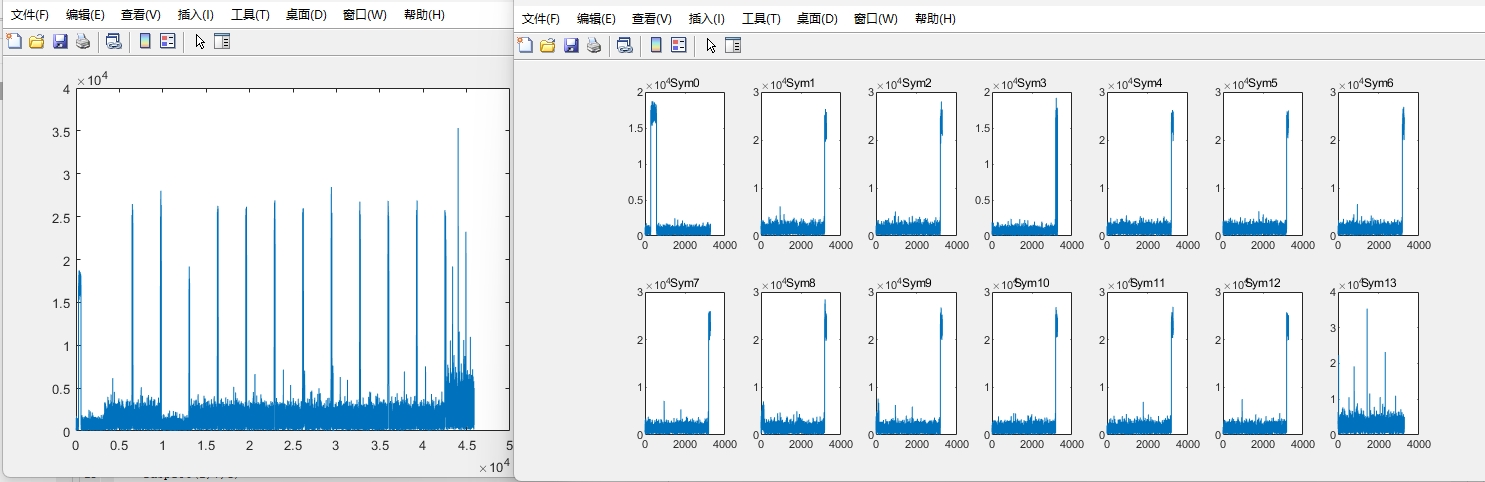Select the Sym0 subplot axes
The height and width of the screenshot is (482, 1485).
684,164
